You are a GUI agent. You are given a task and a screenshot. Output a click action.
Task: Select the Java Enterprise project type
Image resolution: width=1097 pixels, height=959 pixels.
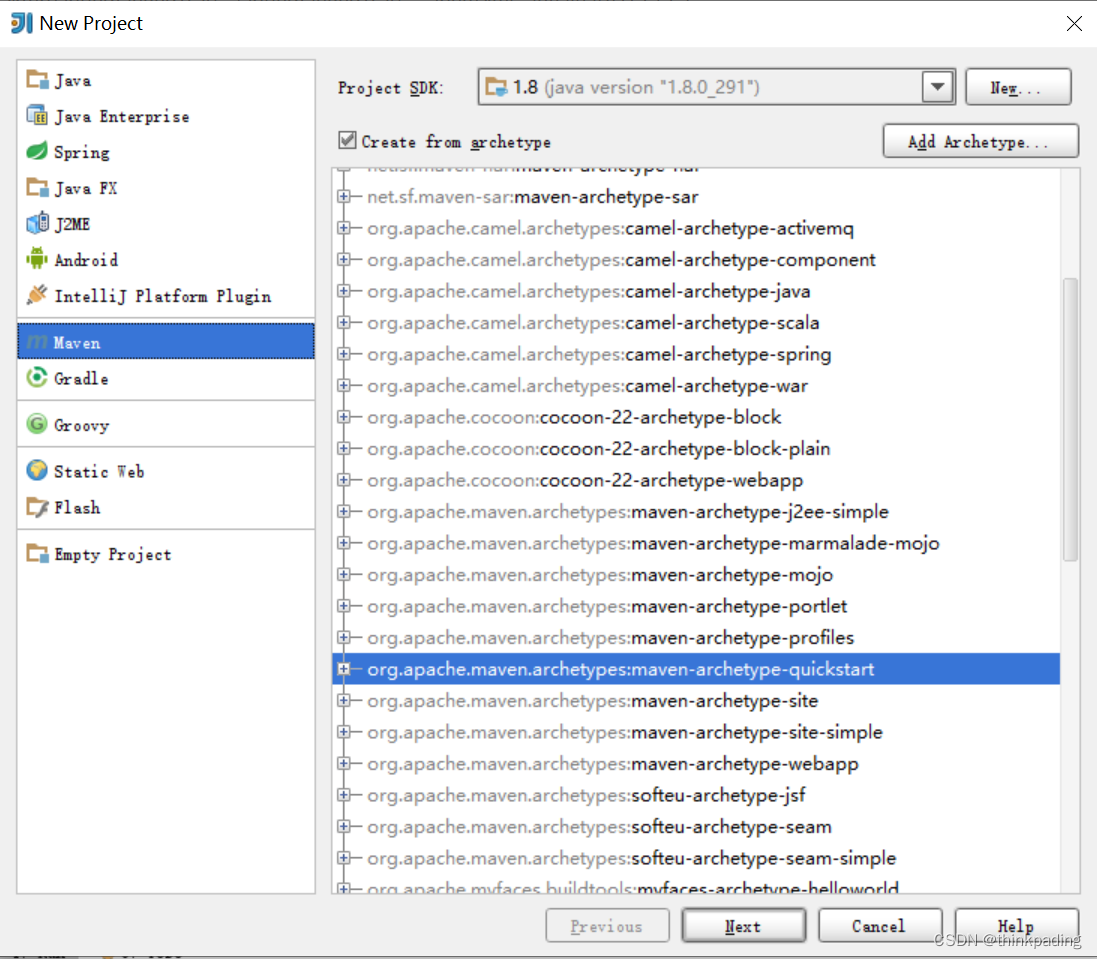click(166, 116)
